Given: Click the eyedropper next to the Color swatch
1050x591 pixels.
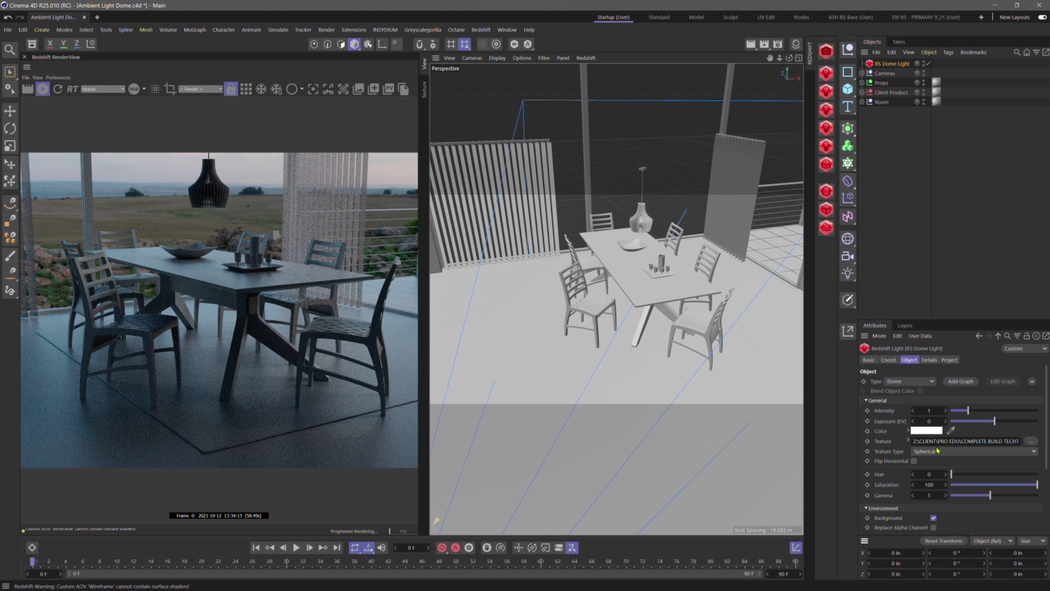Looking at the screenshot, I should (x=951, y=429).
